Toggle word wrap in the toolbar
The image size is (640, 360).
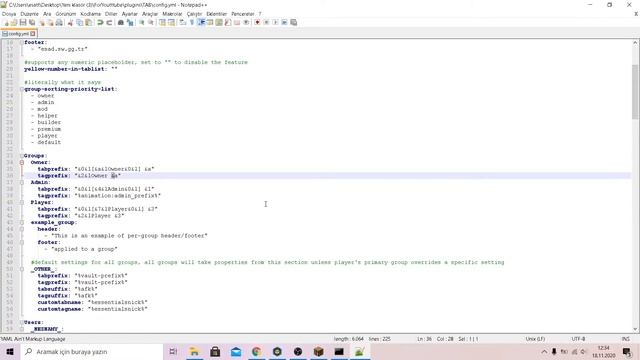click(x=182, y=22)
